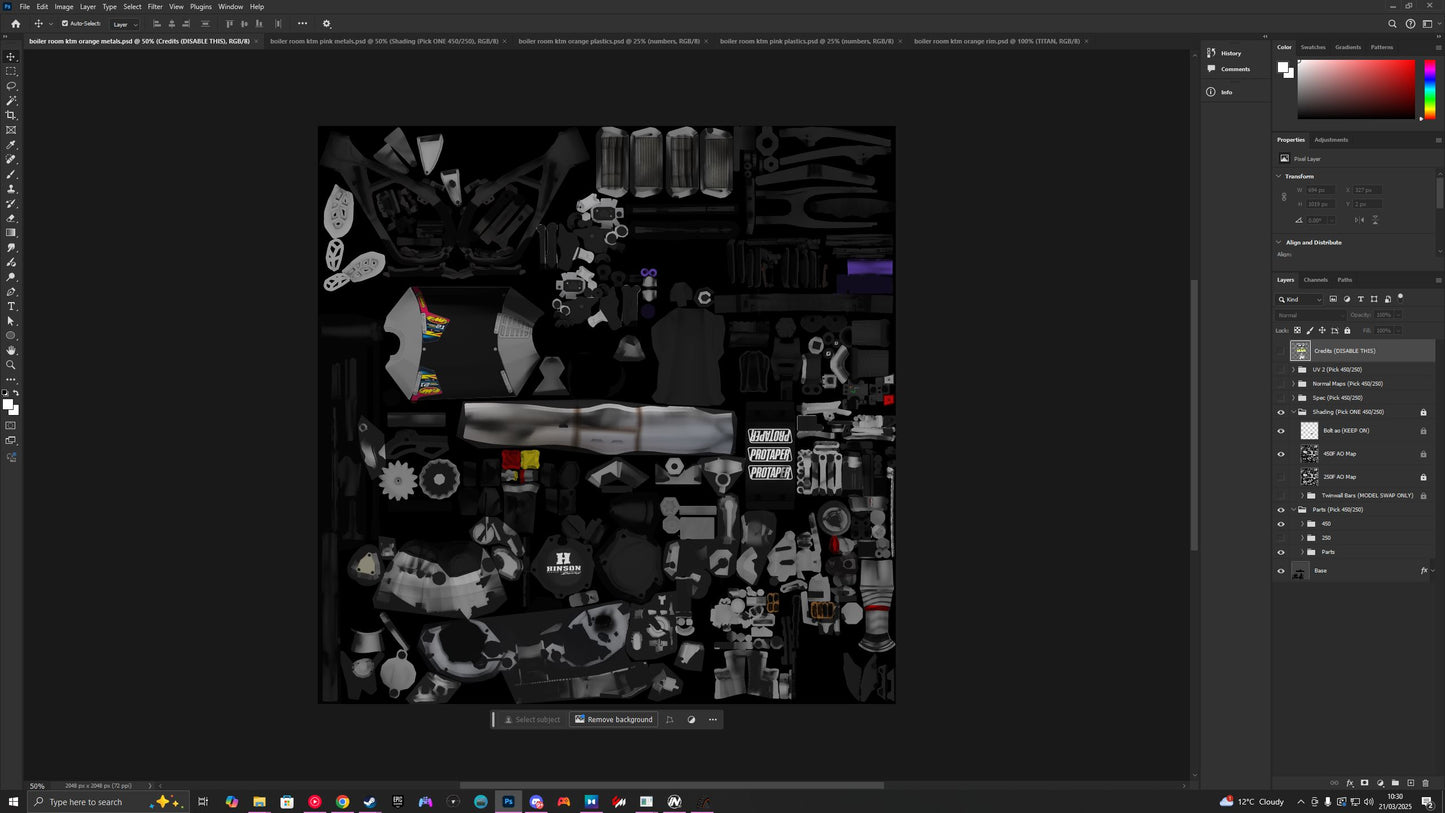This screenshot has width=1445, height=813.
Task: Select the Lasso tool
Action: click(x=11, y=86)
